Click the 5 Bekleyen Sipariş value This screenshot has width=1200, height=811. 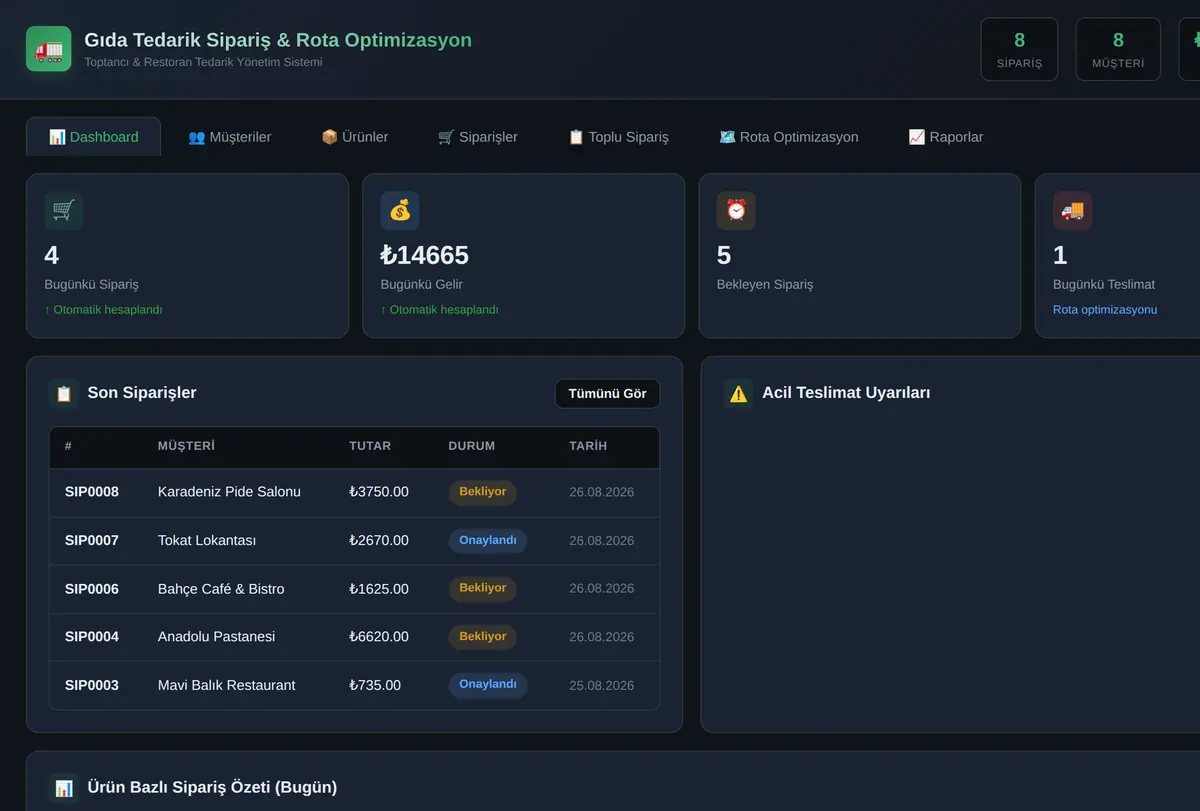(x=724, y=256)
